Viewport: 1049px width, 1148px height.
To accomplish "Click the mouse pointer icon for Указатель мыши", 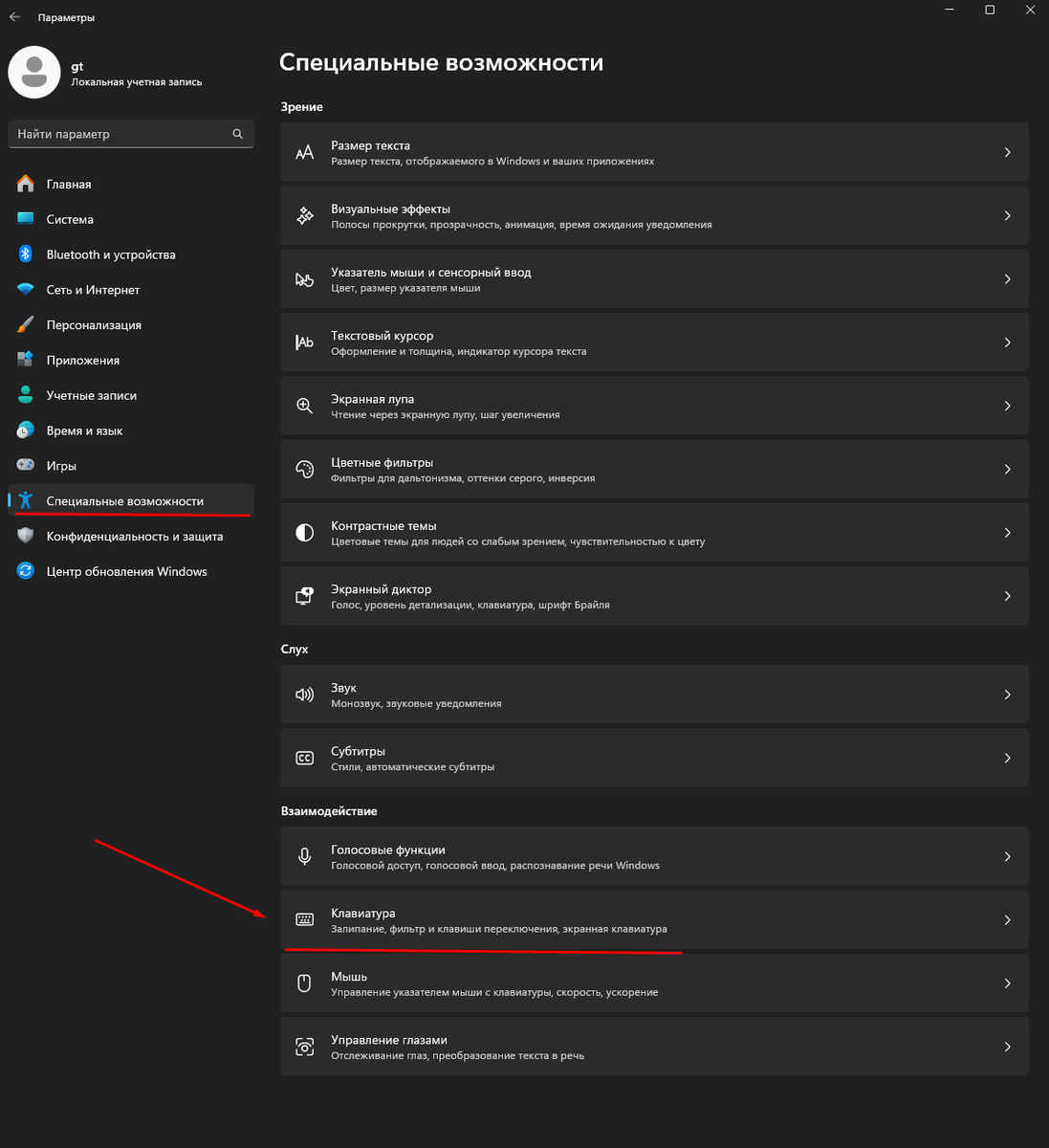I will (x=304, y=279).
